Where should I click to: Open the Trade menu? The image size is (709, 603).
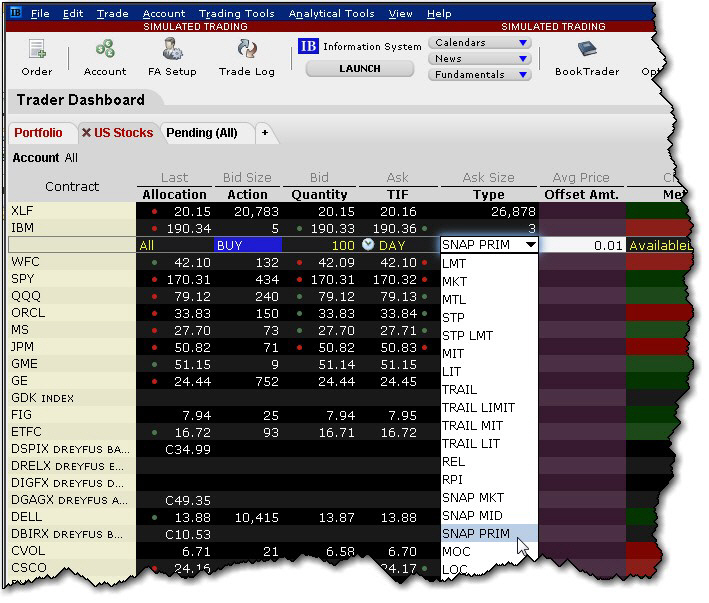pyautogui.click(x=113, y=14)
